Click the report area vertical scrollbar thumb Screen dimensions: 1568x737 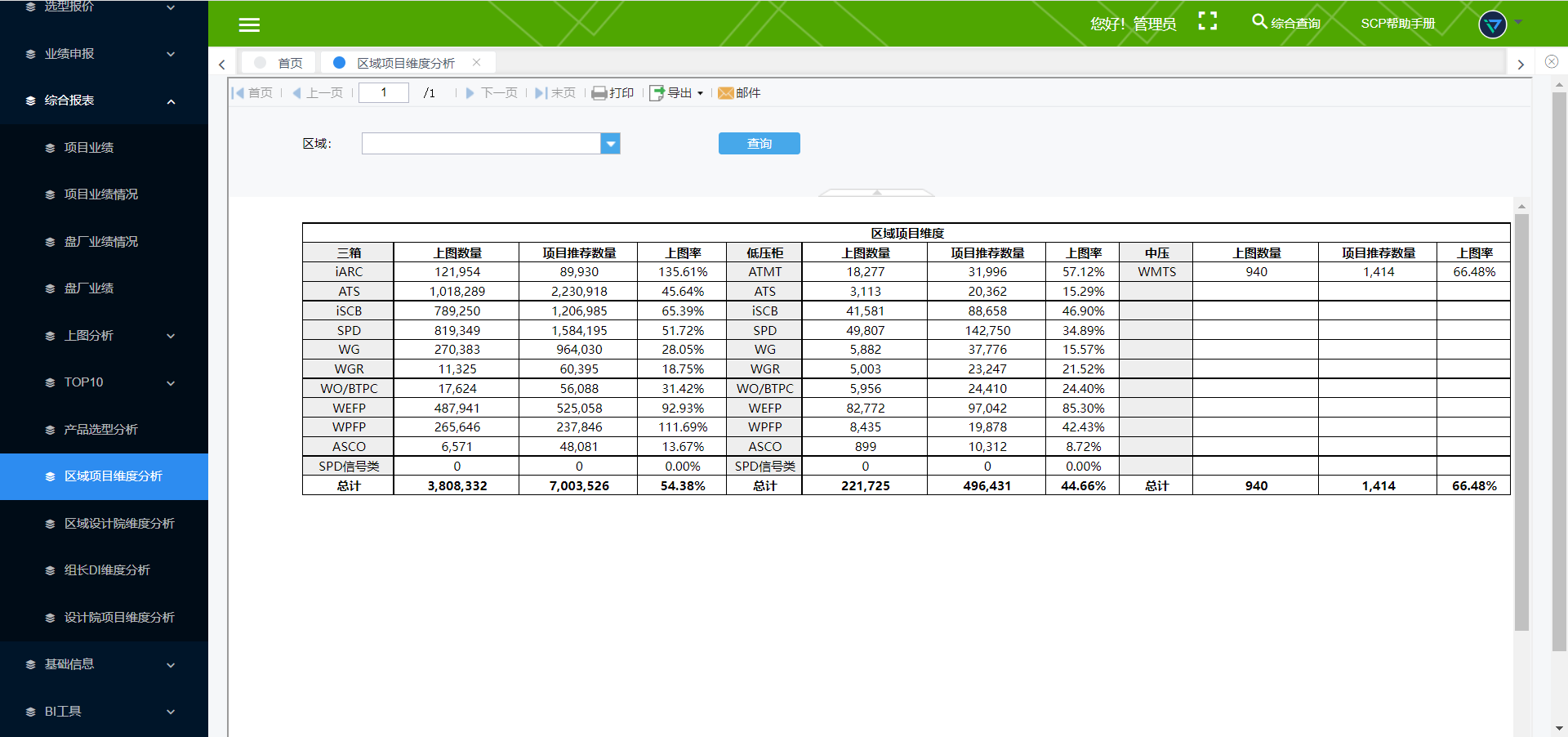[1521, 422]
